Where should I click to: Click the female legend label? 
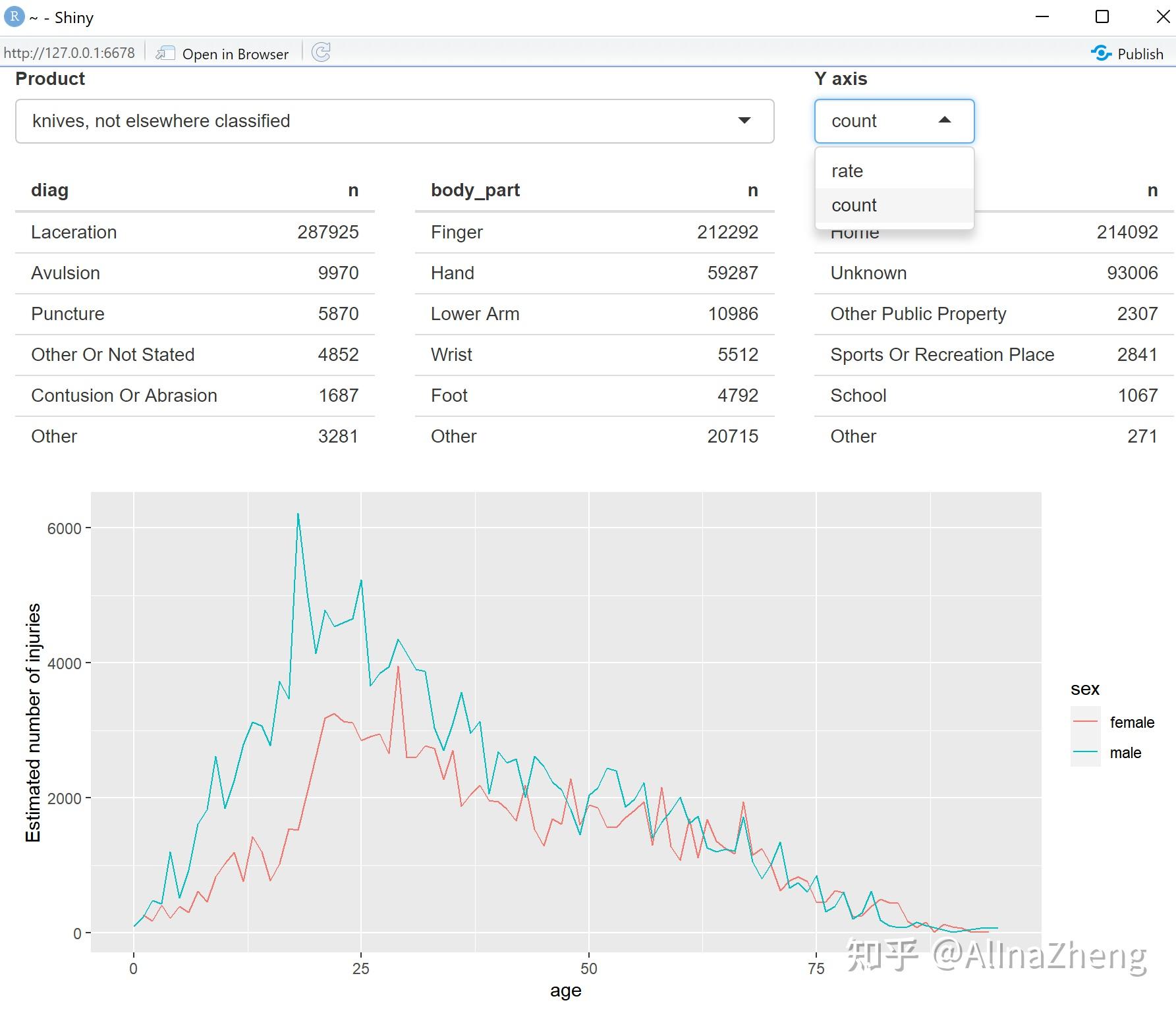[1132, 723]
